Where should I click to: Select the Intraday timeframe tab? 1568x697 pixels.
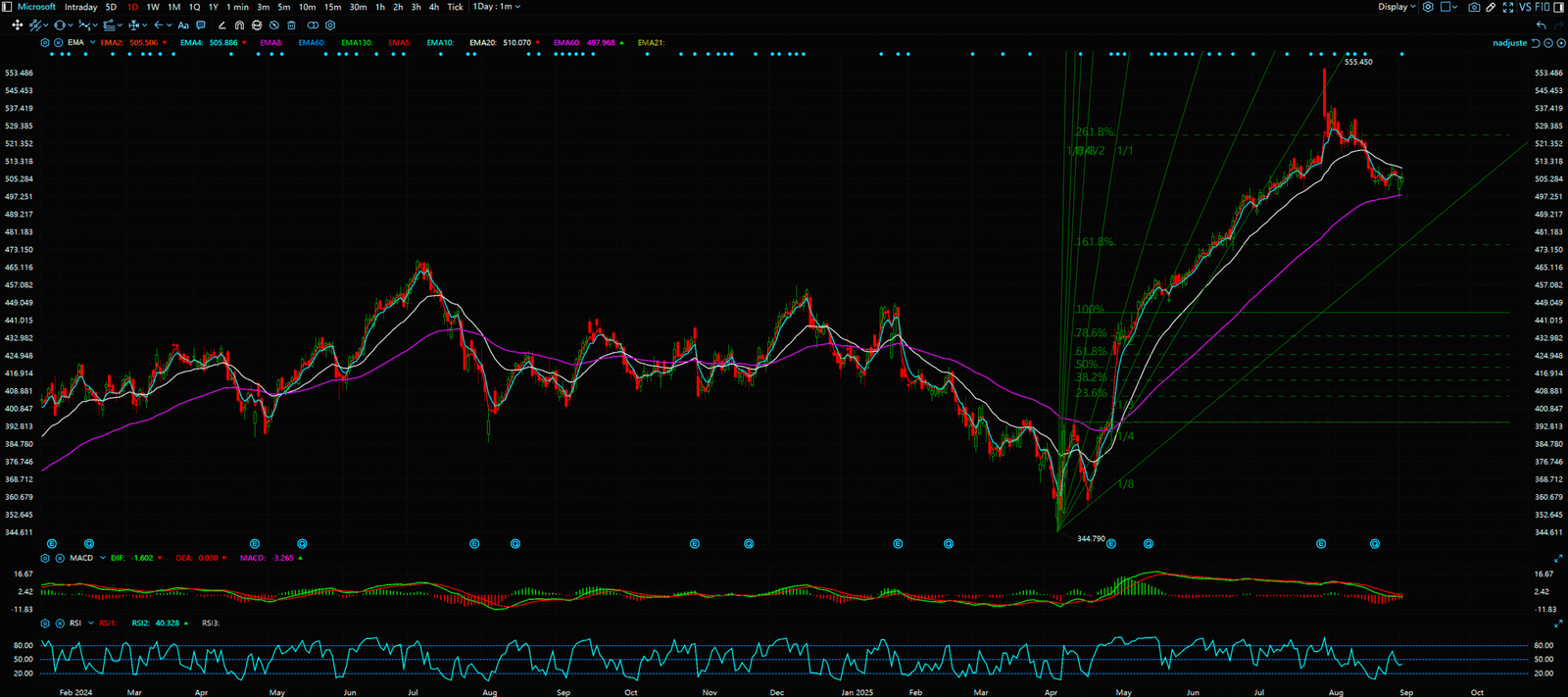80,7
